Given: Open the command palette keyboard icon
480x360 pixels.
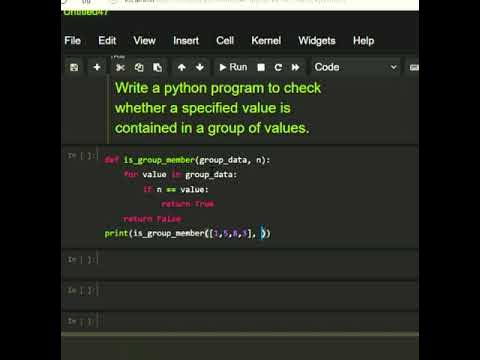Looking at the screenshot, I should [413, 67].
